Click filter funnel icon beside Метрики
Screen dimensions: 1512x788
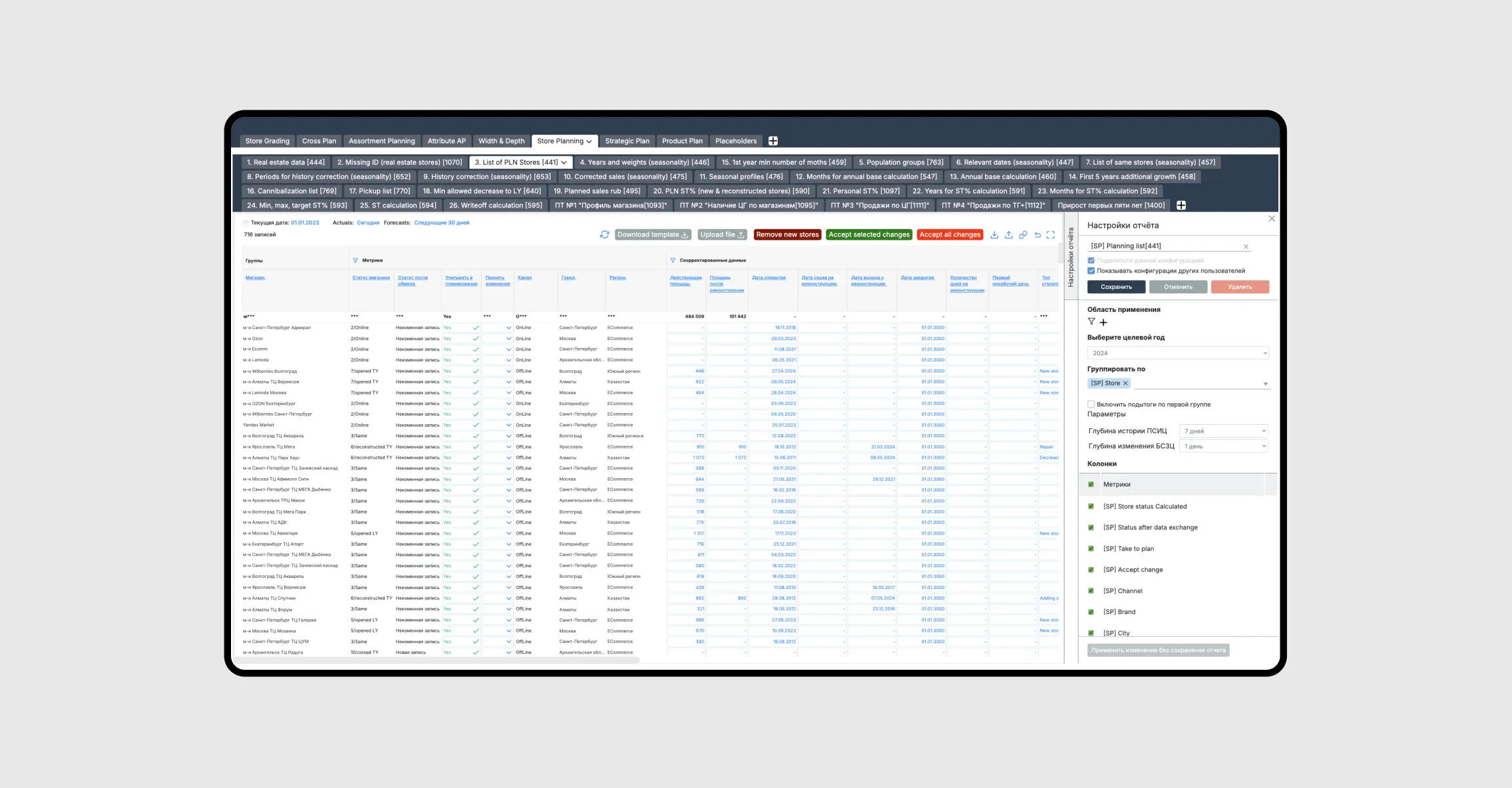pyautogui.click(x=356, y=260)
